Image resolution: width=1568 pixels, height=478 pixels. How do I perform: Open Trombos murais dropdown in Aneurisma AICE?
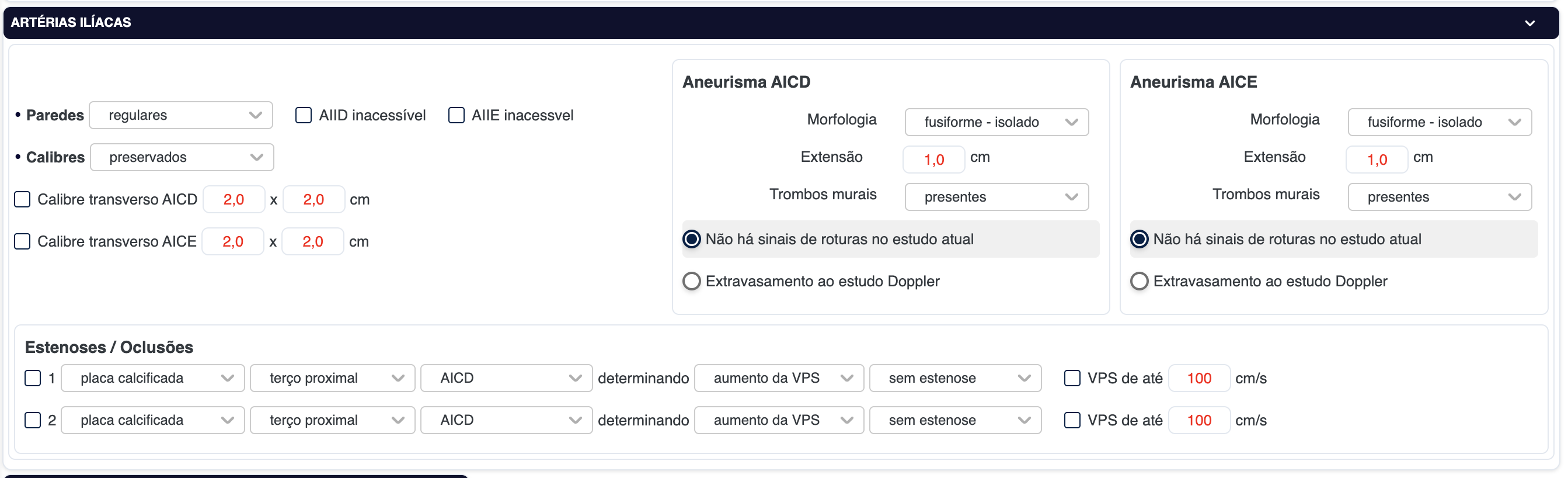[x=1439, y=197]
